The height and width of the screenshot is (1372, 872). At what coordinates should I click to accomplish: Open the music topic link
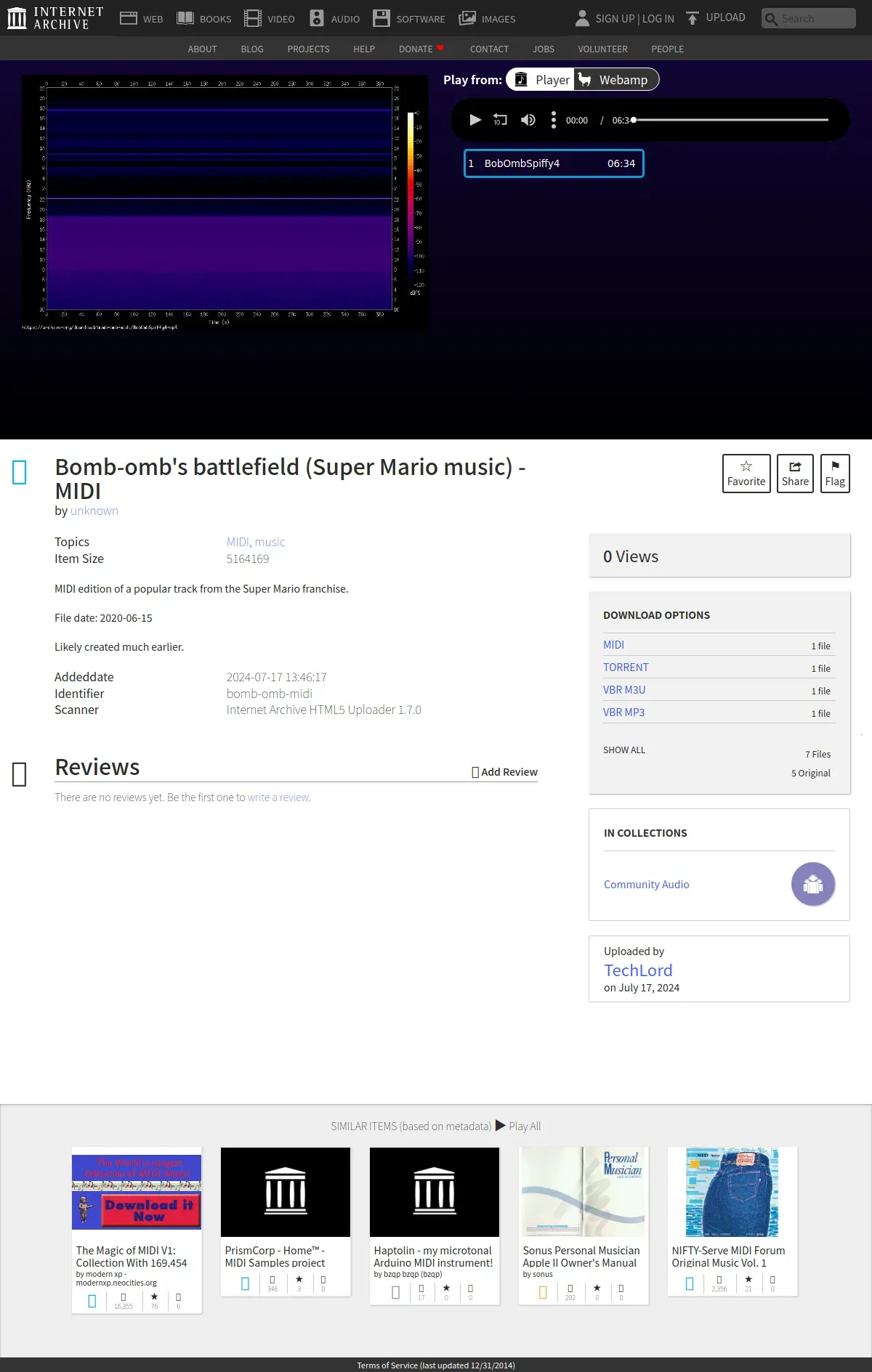click(270, 542)
